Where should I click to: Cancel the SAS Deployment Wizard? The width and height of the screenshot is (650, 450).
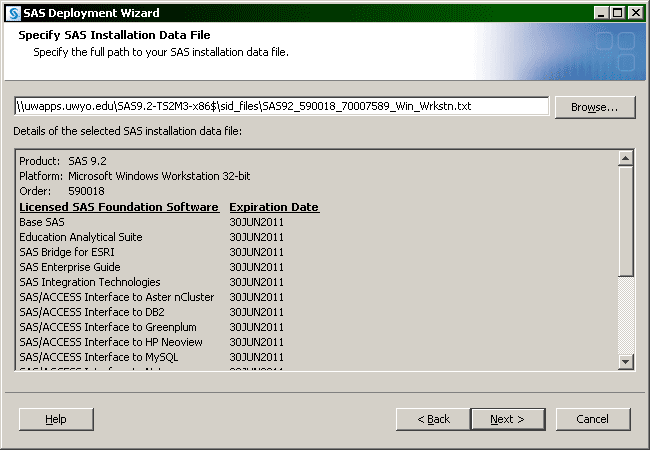pyautogui.click(x=593, y=419)
